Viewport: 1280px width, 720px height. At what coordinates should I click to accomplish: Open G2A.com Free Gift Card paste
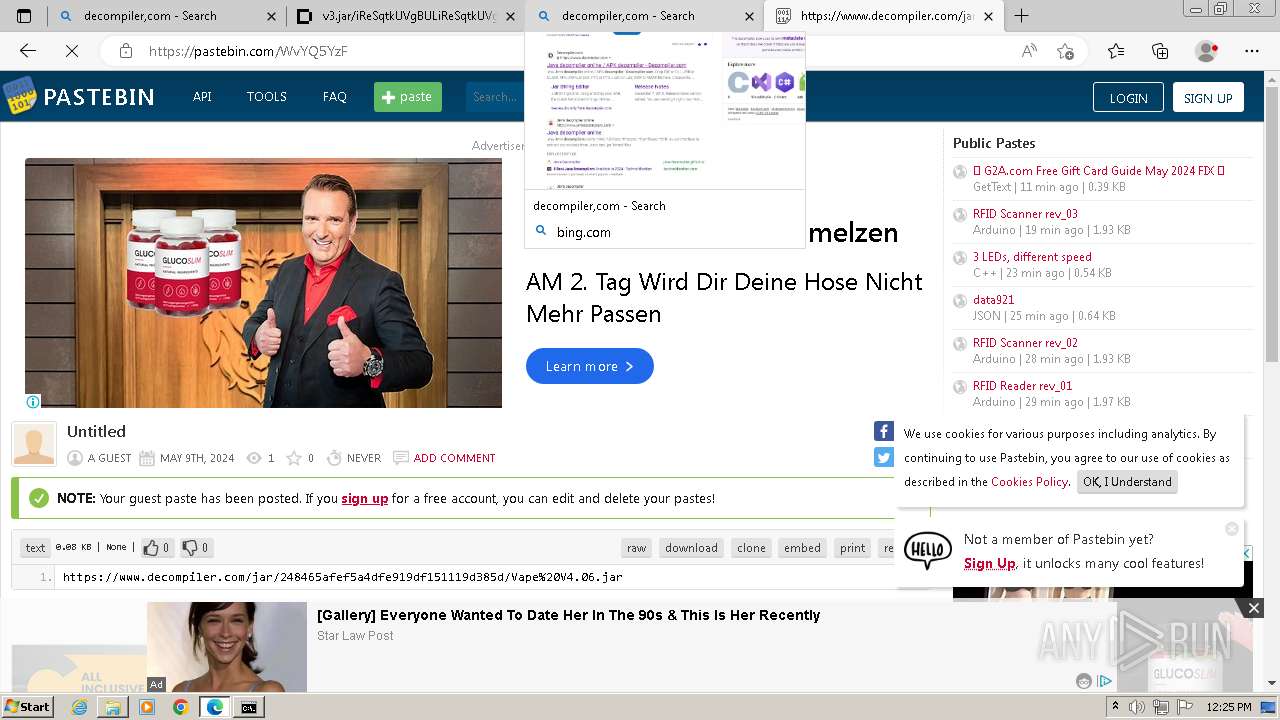[1098, 171]
